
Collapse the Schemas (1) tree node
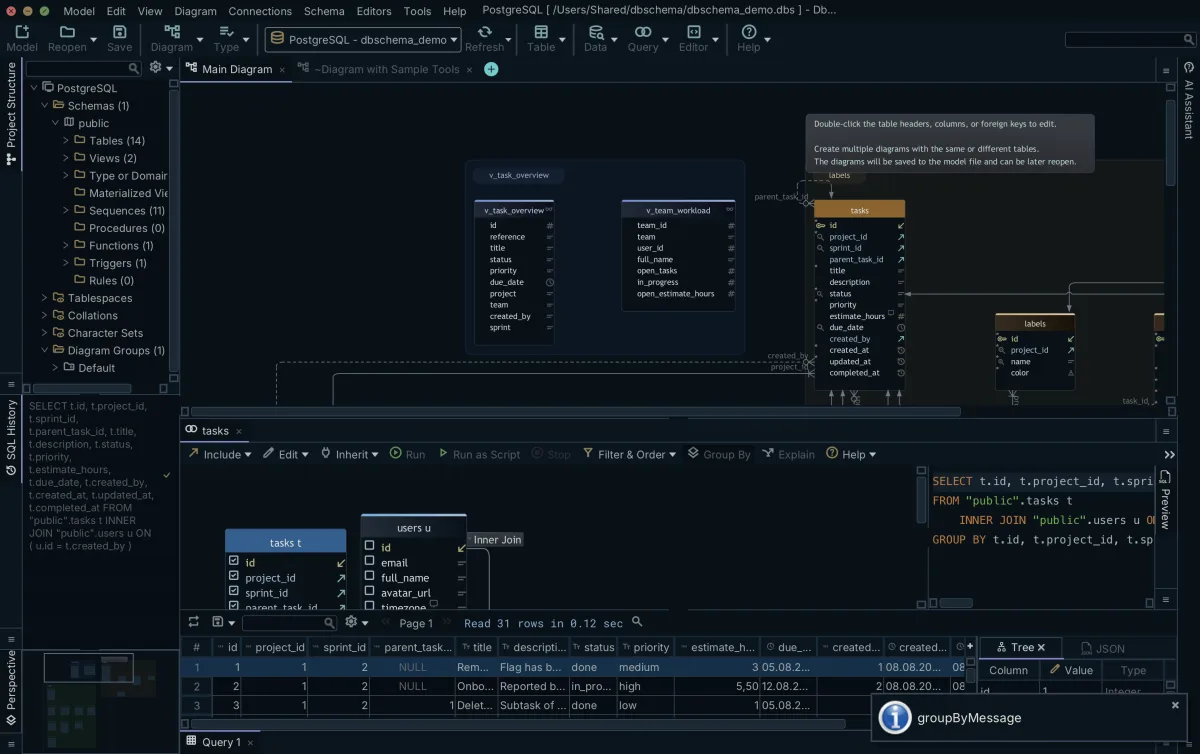click(45, 105)
